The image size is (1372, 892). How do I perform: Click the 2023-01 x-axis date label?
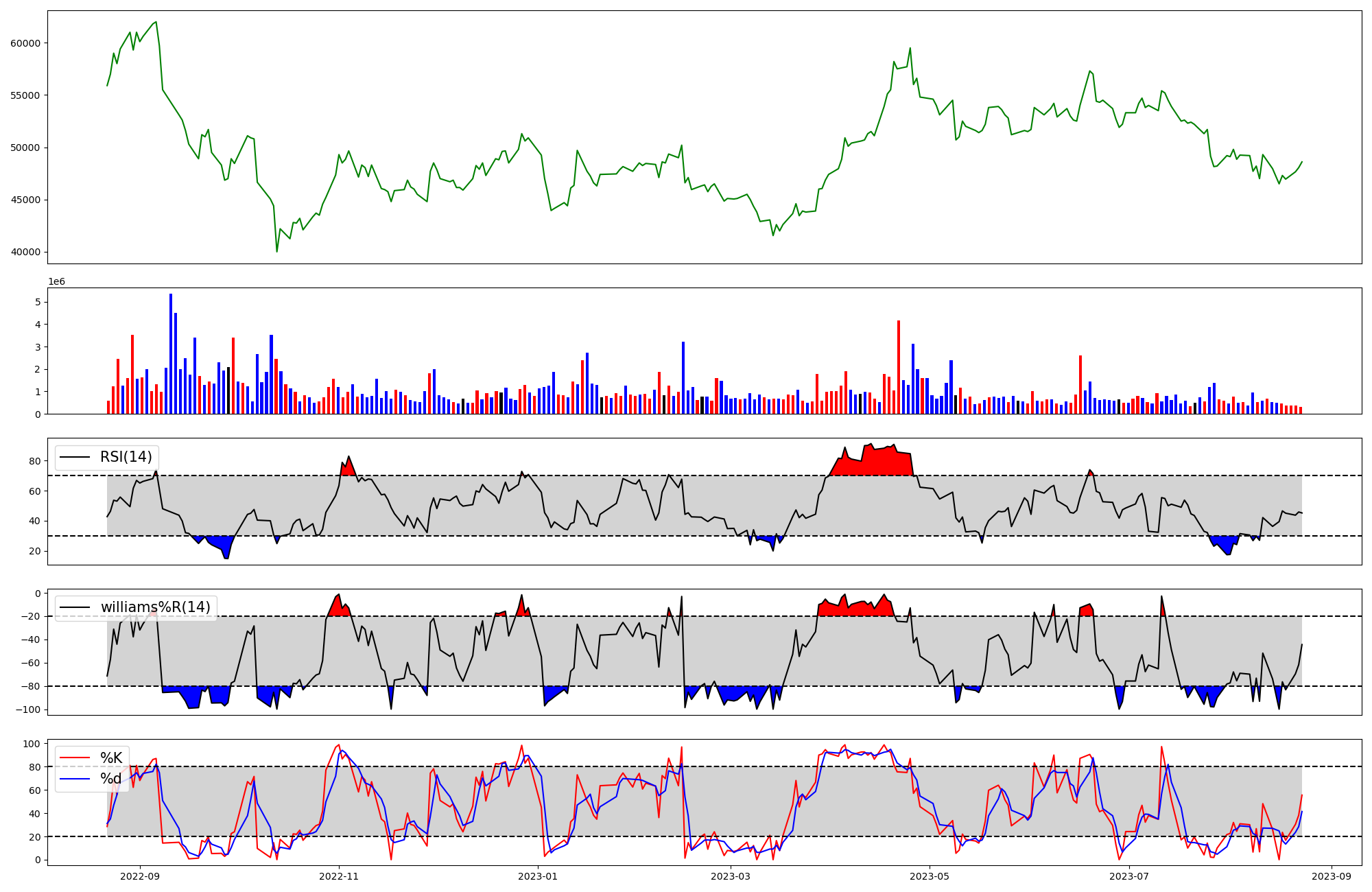pyautogui.click(x=538, y=876)
